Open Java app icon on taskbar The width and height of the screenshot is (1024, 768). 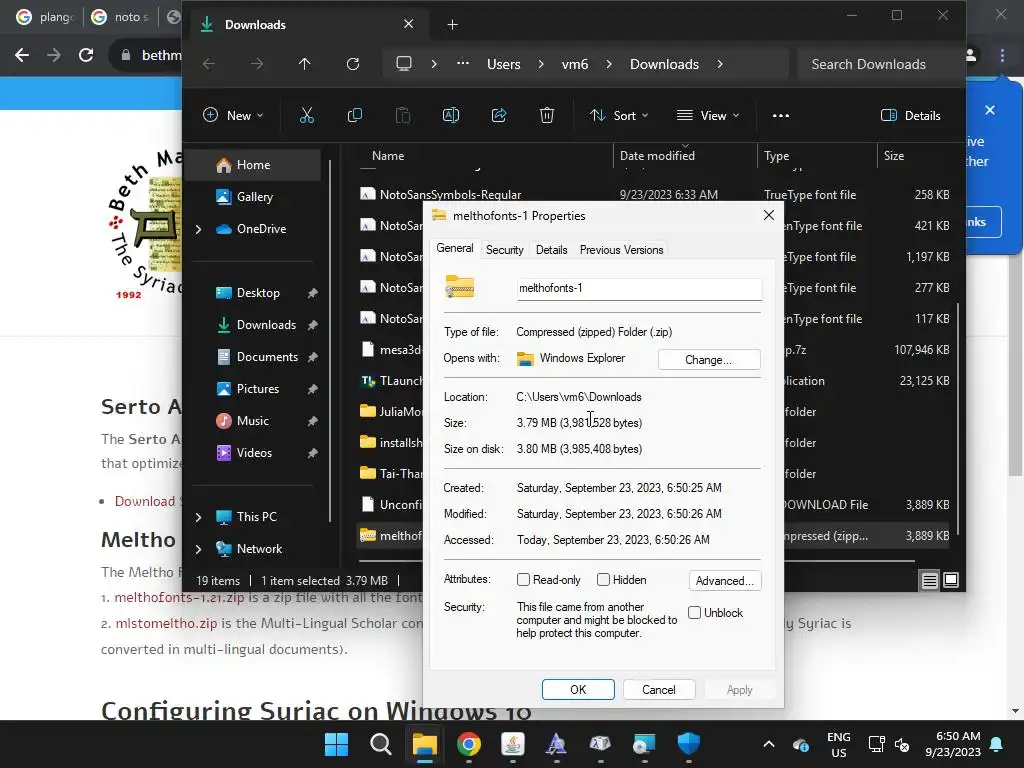[513, 744]
